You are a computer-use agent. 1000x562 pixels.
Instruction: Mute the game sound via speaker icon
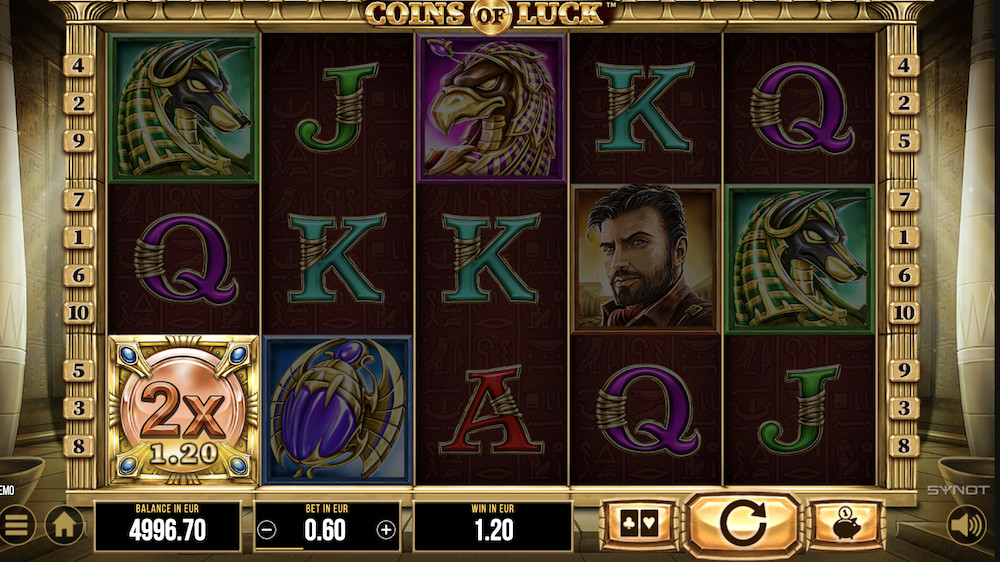[966, 524]
